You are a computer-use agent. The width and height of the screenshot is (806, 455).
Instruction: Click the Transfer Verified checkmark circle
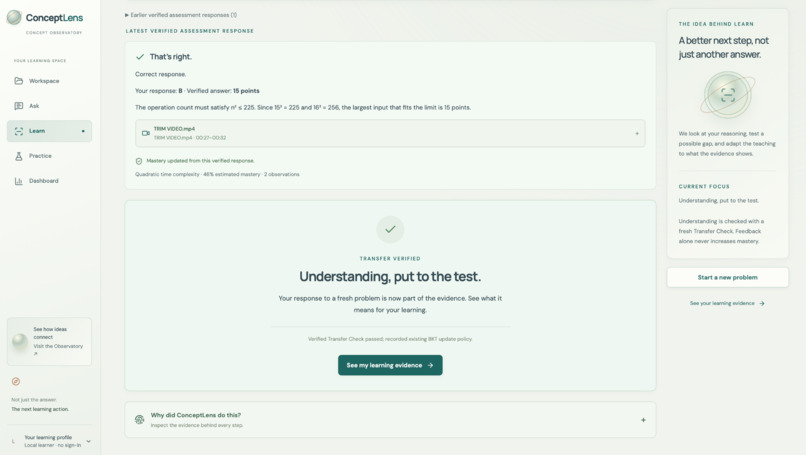[390, 229]
